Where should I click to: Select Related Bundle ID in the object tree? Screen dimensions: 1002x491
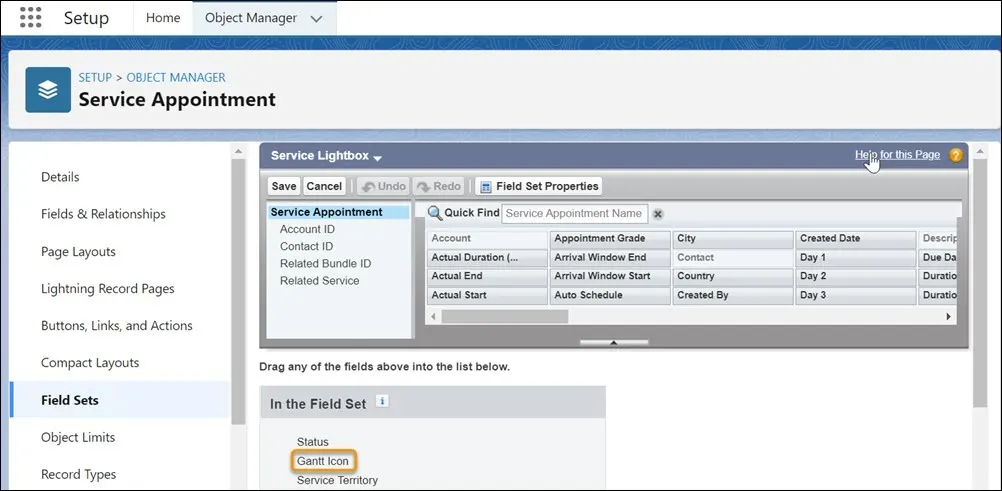point(325,263)
